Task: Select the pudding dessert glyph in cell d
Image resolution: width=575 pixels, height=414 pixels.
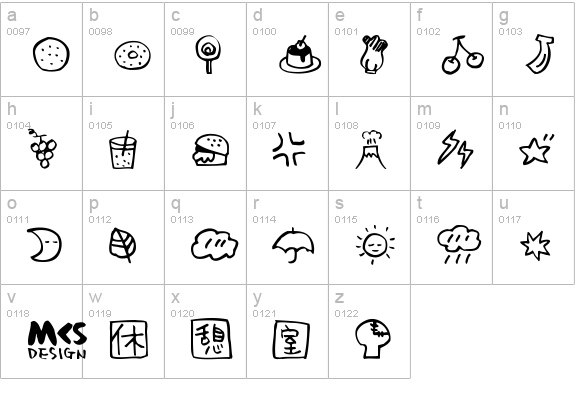Action: 300,54
